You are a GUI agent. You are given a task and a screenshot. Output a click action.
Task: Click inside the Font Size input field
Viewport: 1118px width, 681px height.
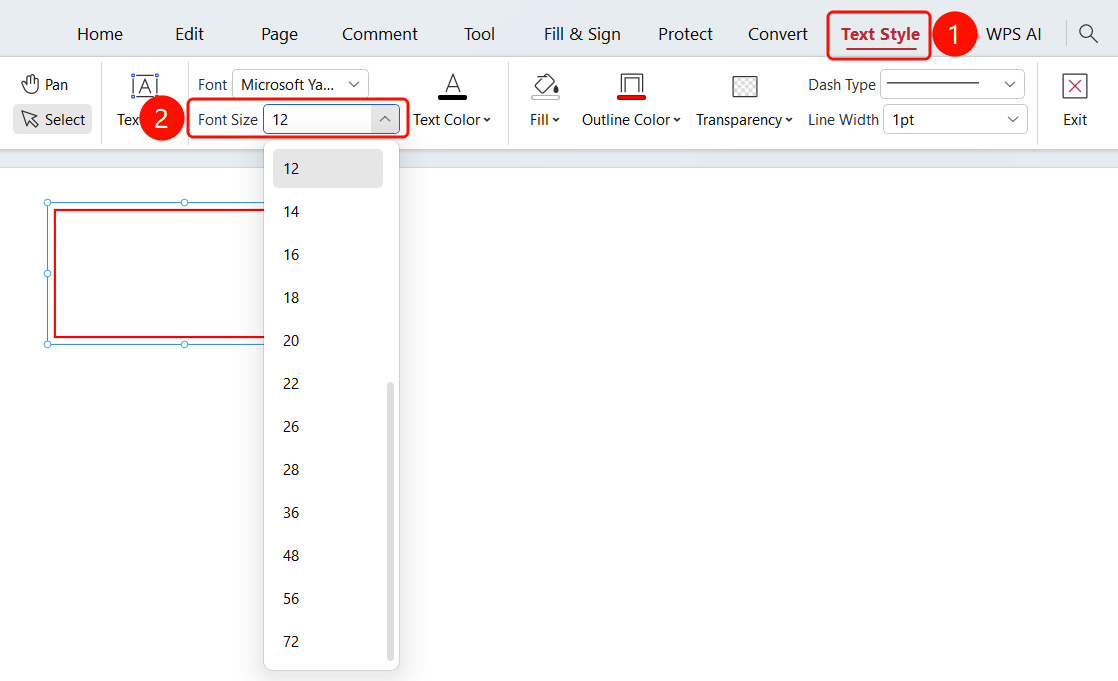tap(318, 119)
